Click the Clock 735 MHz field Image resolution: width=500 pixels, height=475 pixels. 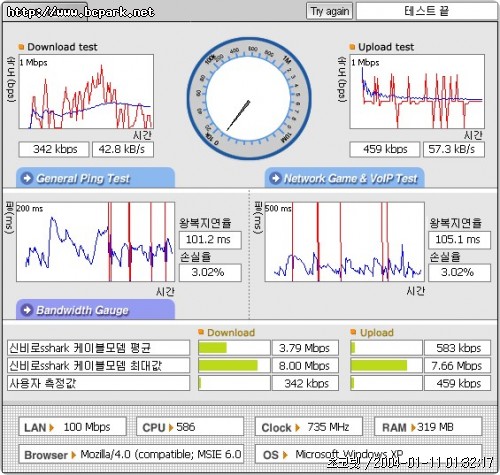[309, 426]
